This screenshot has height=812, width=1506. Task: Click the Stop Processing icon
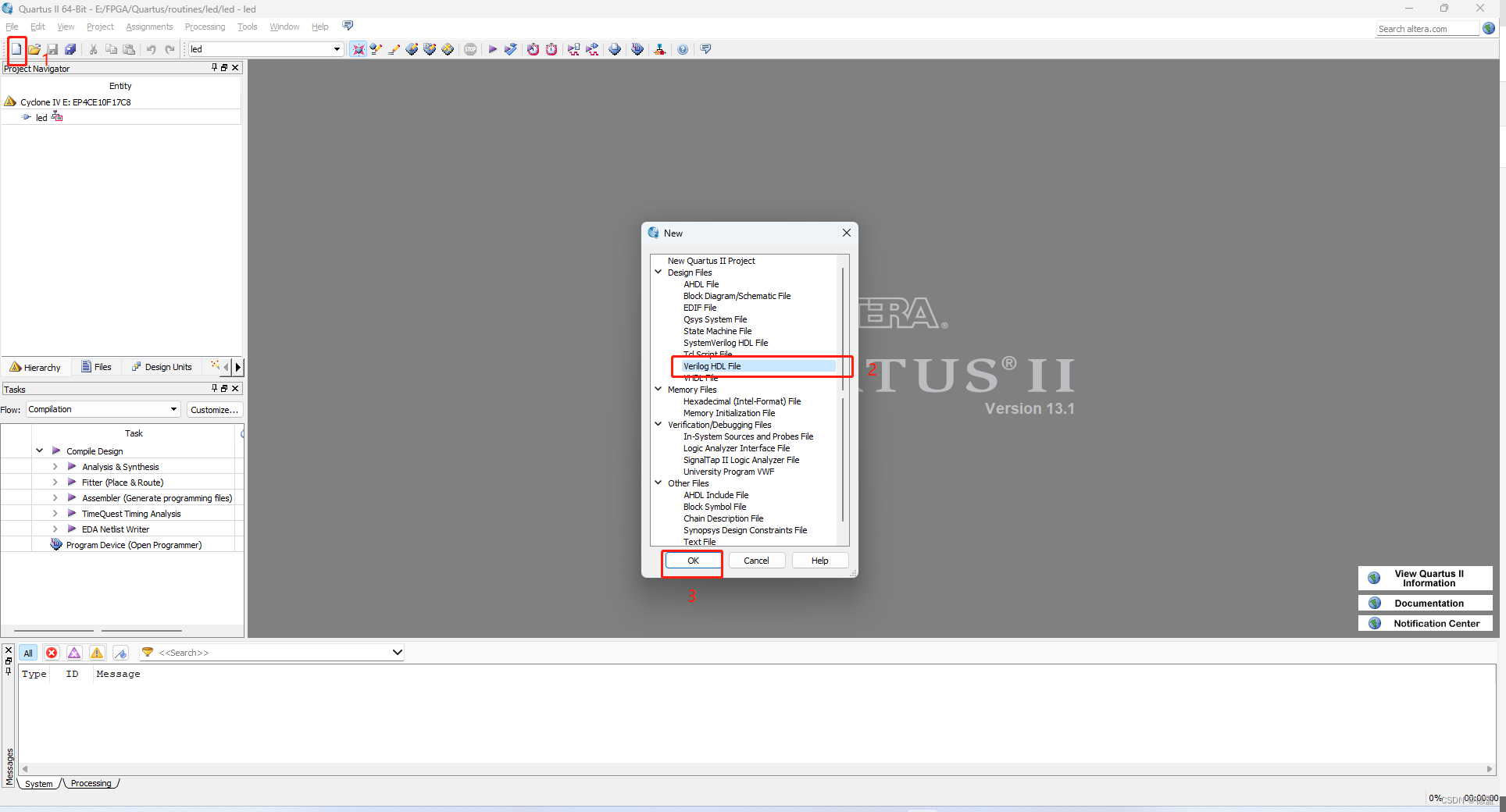pos(470,49)
